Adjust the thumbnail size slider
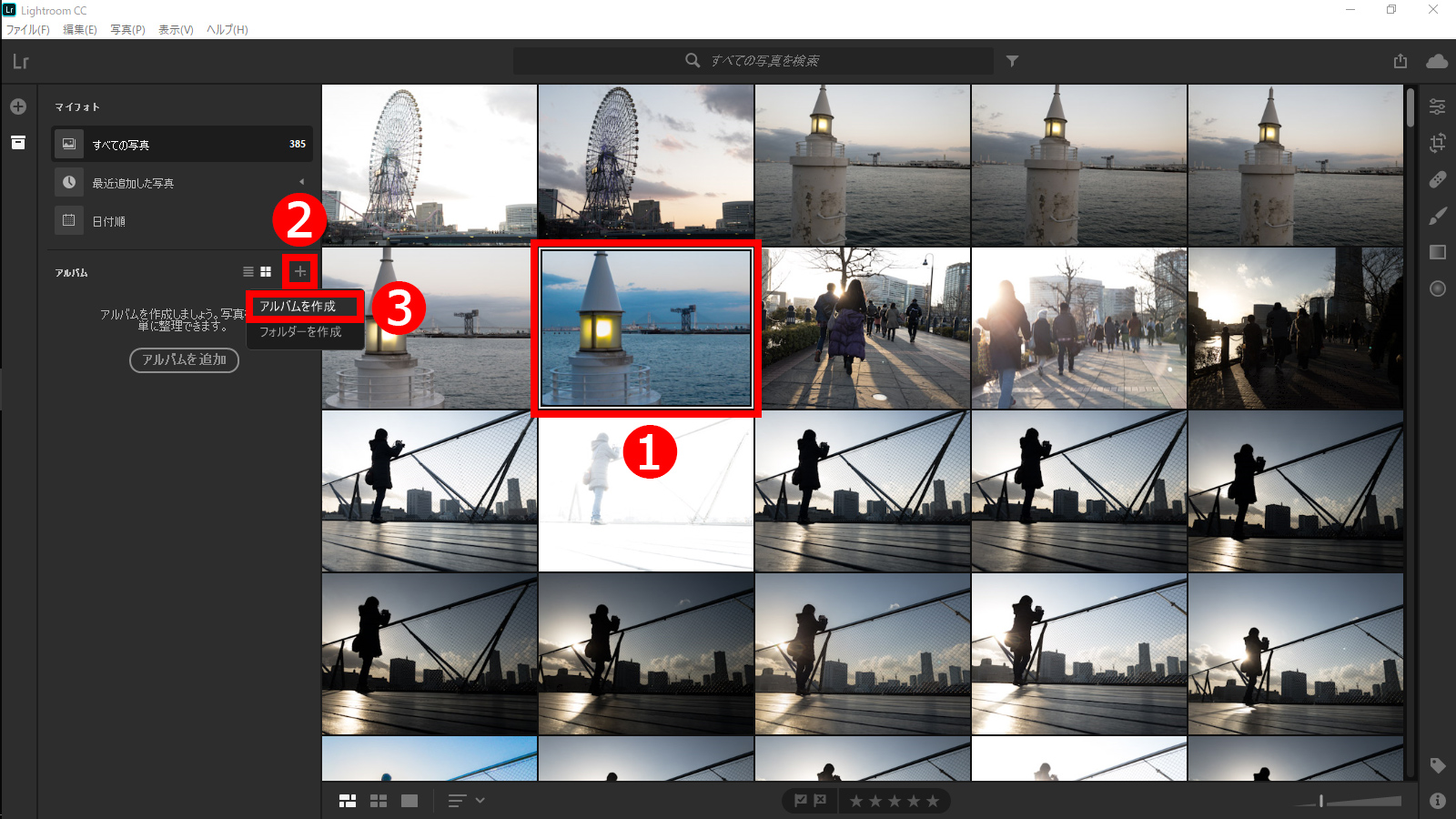The height and width of the screenshot is (819, 1456). pos(1349,801)
